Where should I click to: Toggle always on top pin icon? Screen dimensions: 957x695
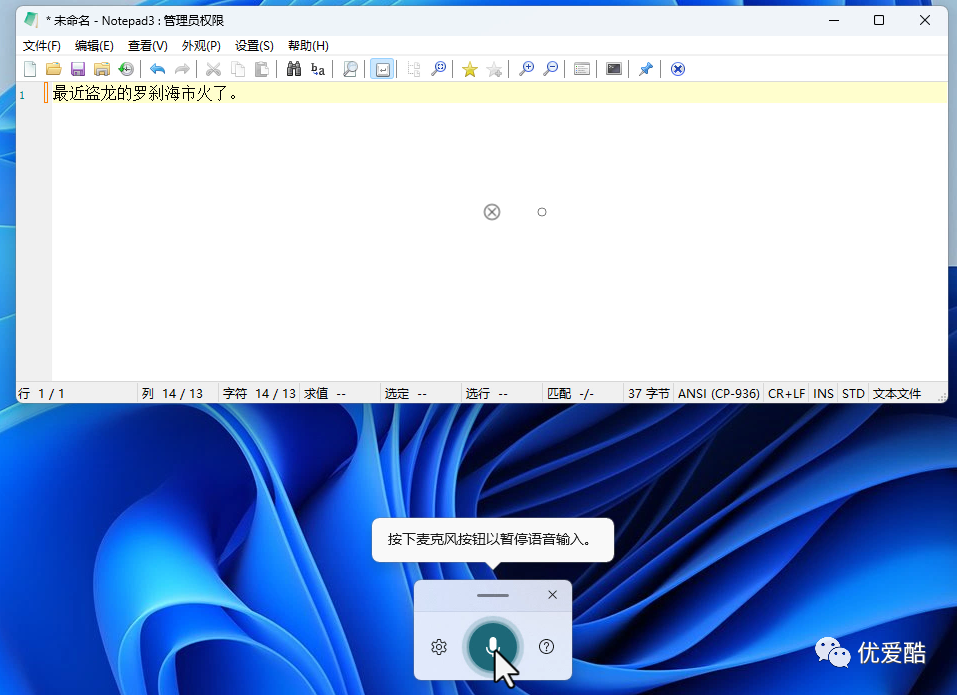646,69
